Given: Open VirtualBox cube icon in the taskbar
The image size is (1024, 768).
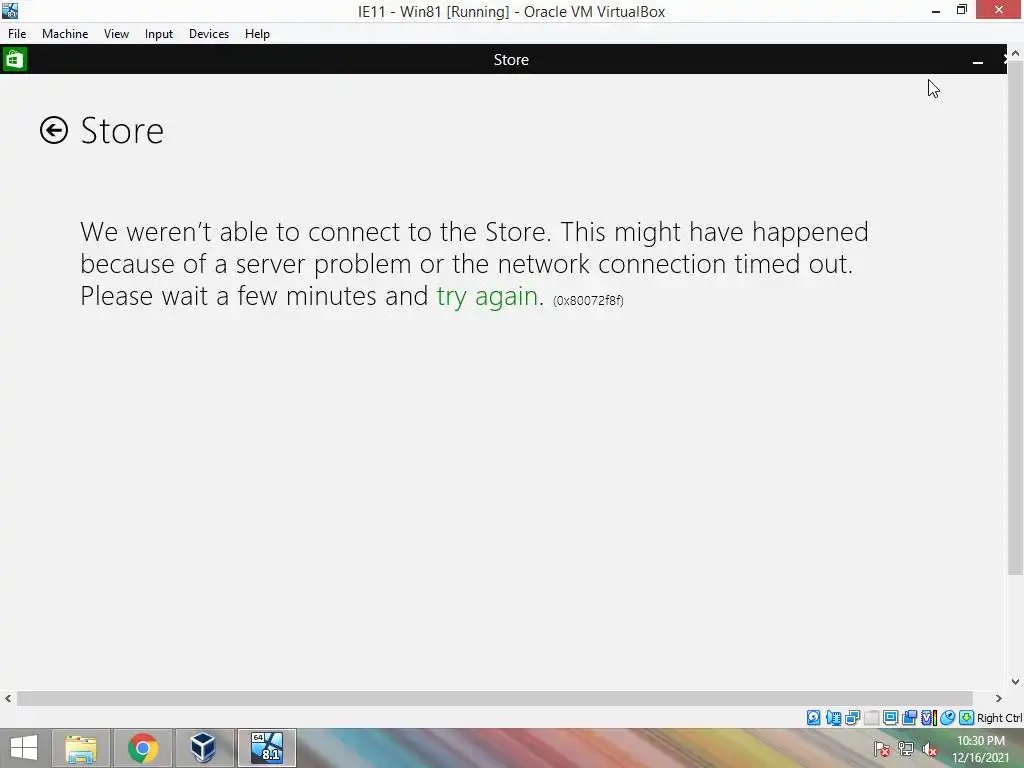Looking at the screenshot, I should [204, 748].
